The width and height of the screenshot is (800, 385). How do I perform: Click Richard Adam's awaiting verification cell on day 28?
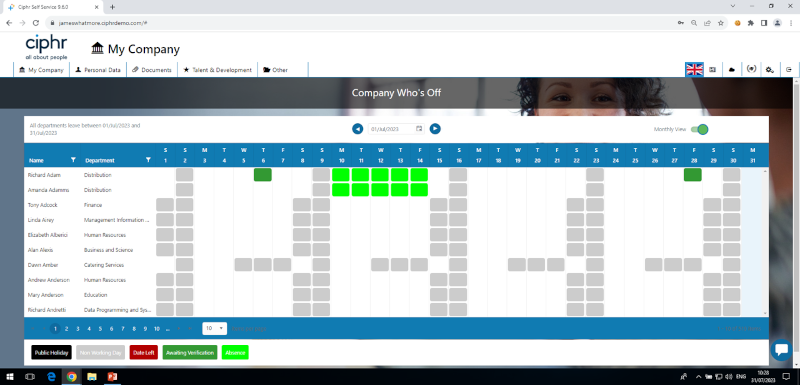click(x=692, y=175)
